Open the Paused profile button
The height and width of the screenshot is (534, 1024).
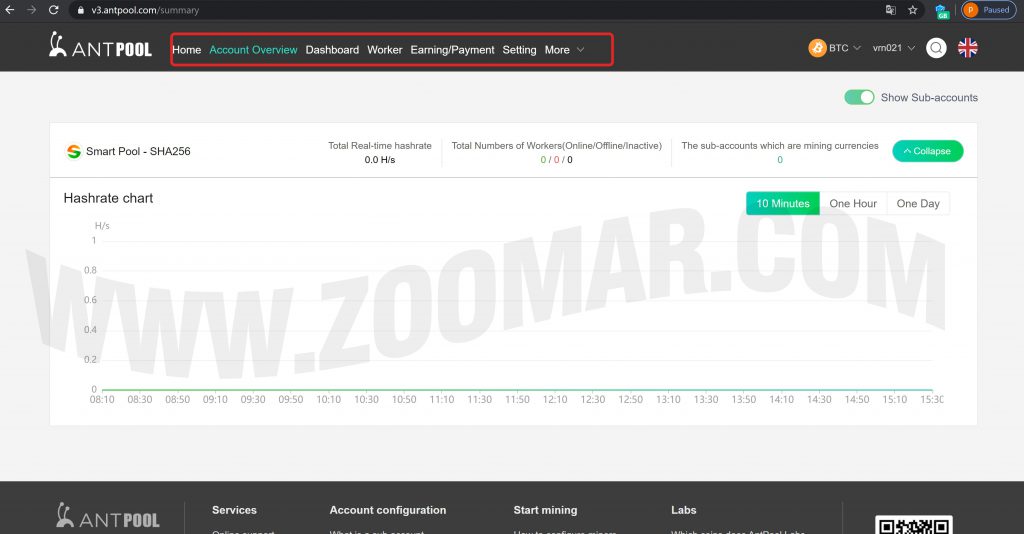point(989,10)
